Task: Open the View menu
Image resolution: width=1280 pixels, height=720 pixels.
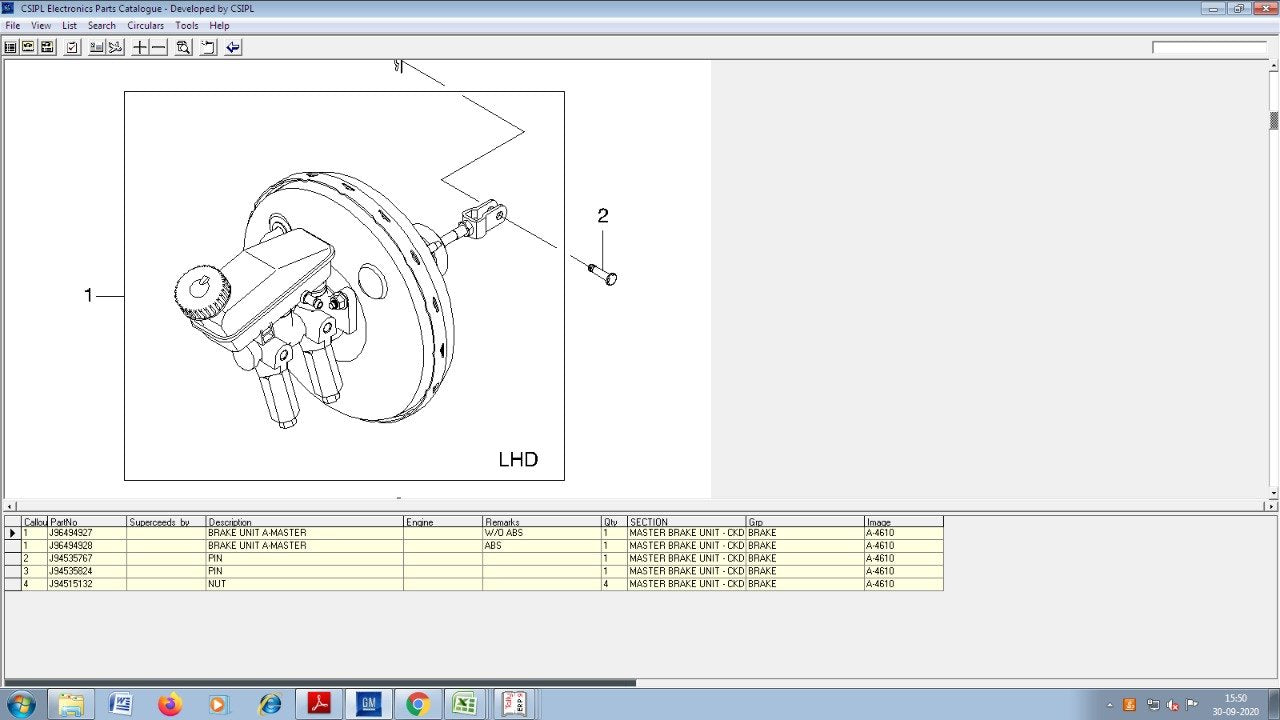Action: click(x=41, y=25)
